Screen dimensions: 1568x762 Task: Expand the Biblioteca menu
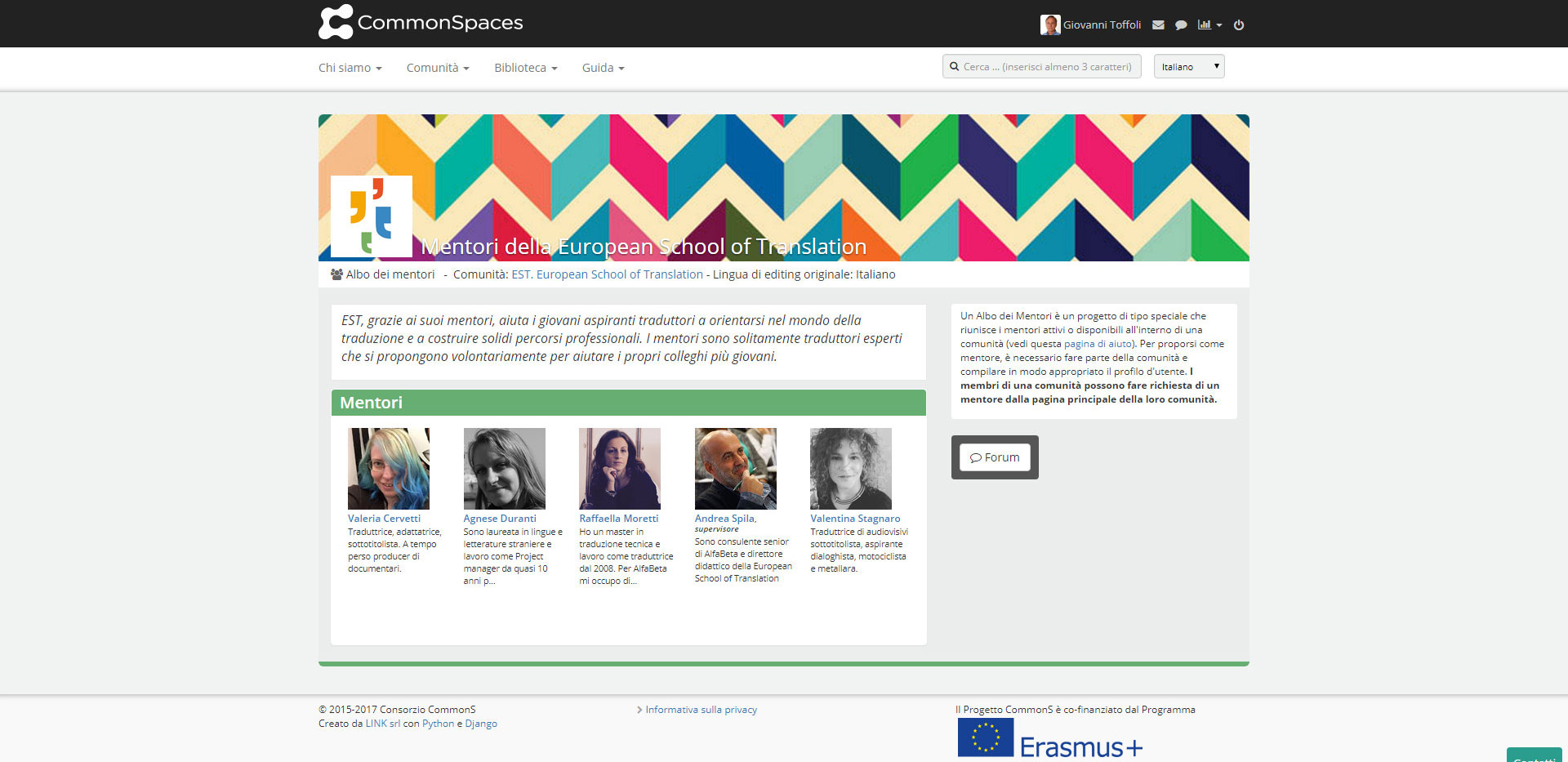[526, 68]
